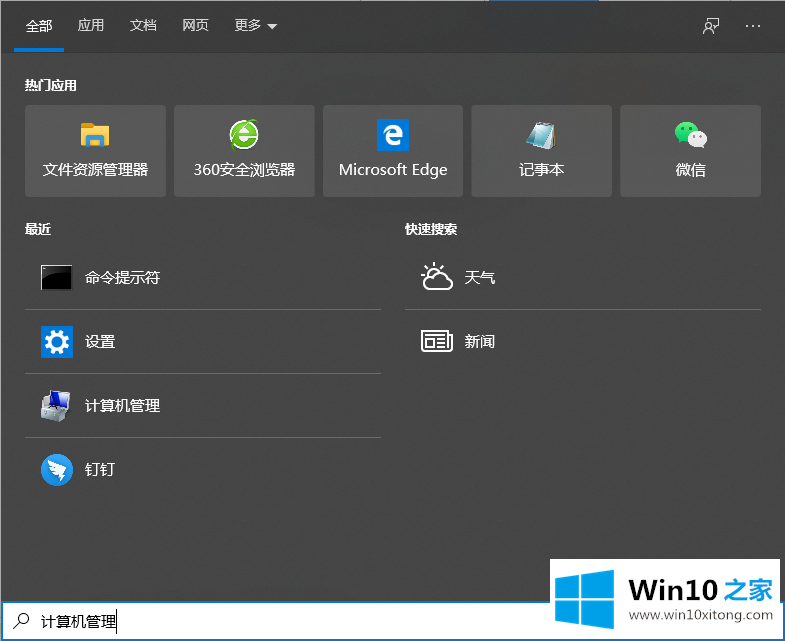Select 设置 label in recent list
The height and width of the screenshot is (641, 785).
(100, 342)
